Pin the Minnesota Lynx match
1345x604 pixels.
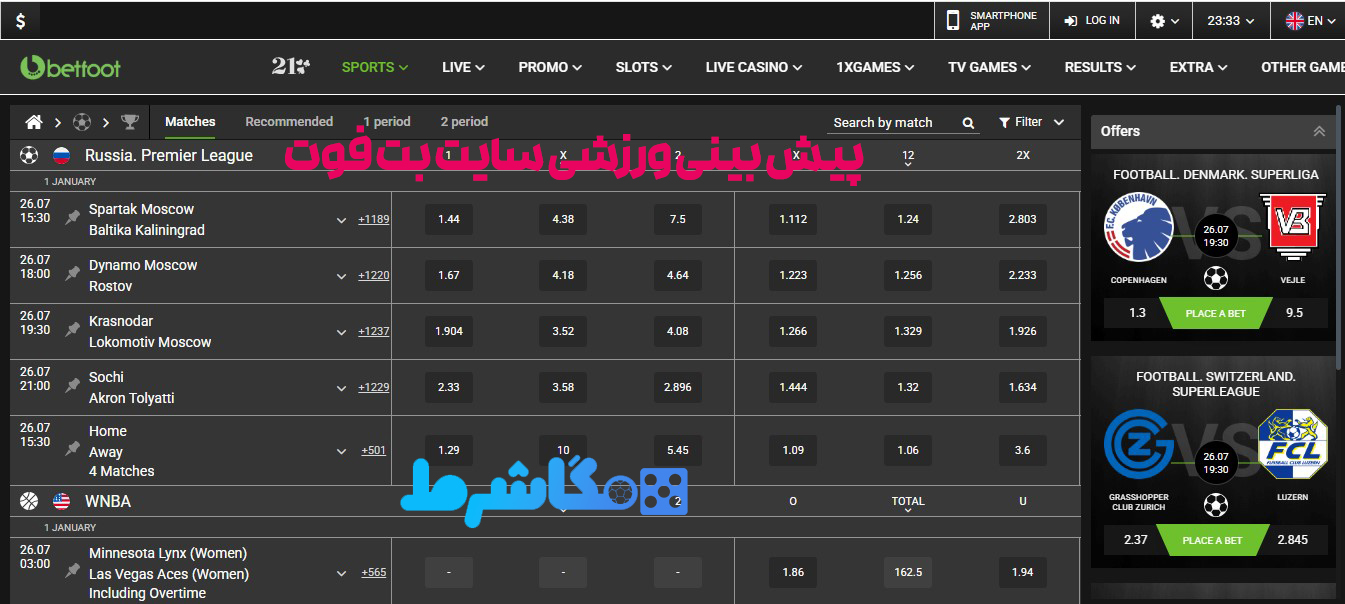[72, 571]
